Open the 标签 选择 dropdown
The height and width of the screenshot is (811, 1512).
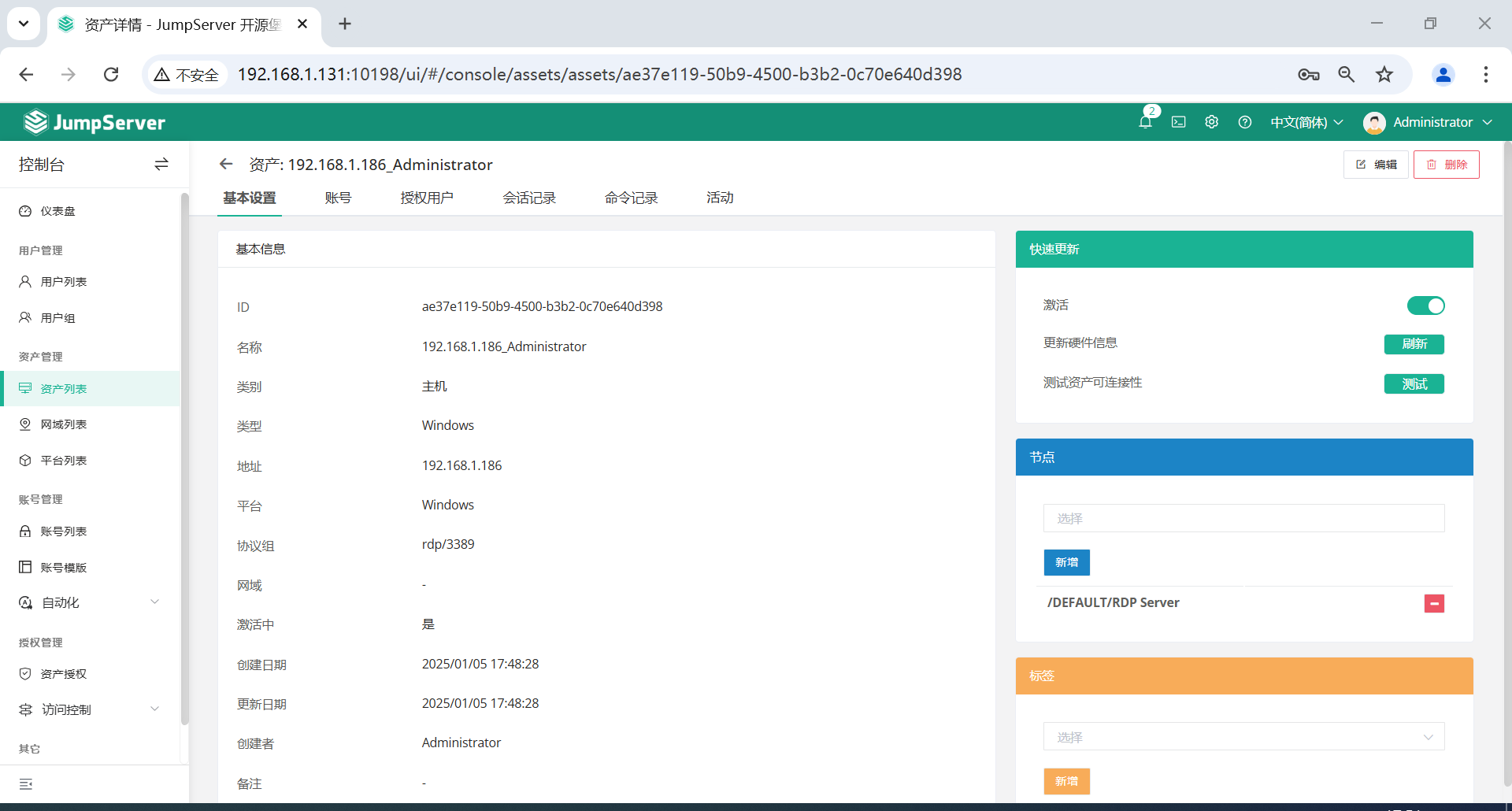pos(1243,737)
